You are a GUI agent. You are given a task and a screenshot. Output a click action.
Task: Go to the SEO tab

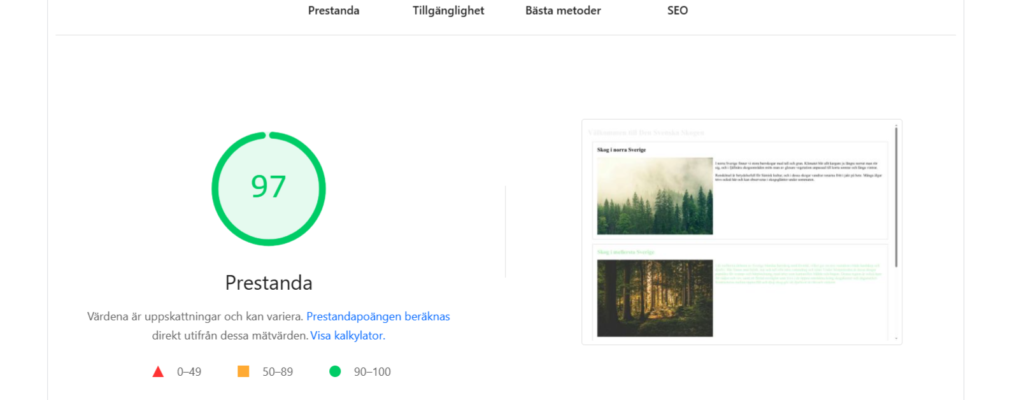click(x=677, y=11)
